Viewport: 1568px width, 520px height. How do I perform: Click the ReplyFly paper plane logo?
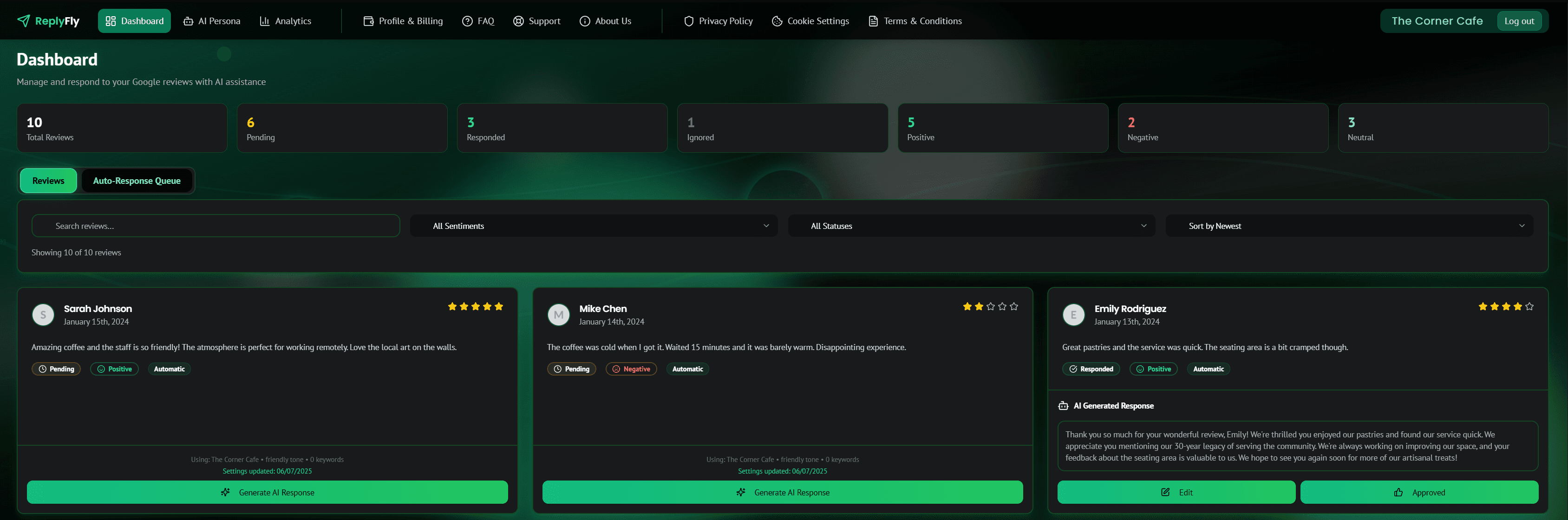pyautogui.click(x=23, y=21)
